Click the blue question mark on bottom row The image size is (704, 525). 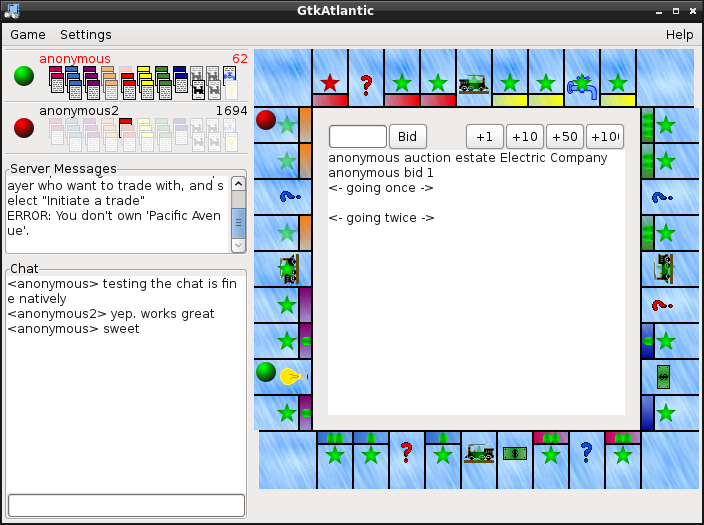pyautogui.click(x=586, y=452)
